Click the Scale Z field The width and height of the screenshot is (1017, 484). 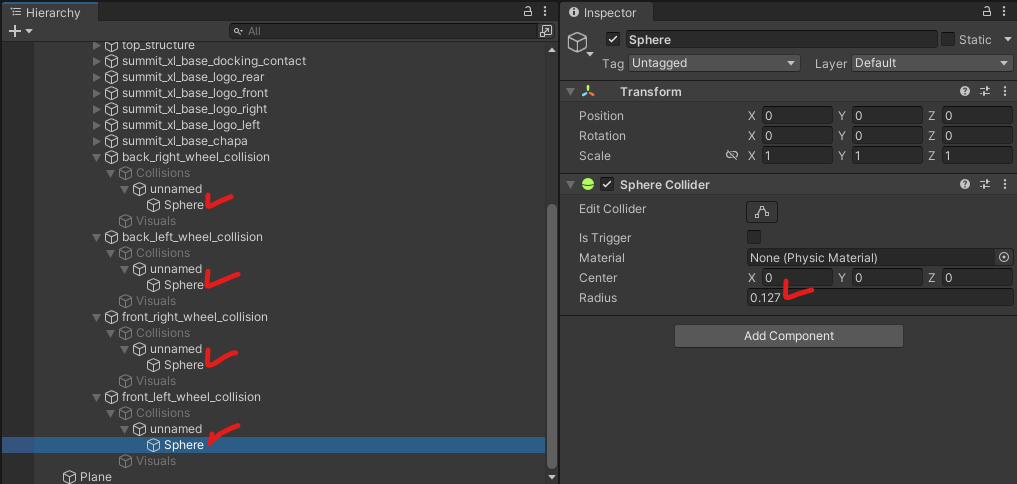977,156
